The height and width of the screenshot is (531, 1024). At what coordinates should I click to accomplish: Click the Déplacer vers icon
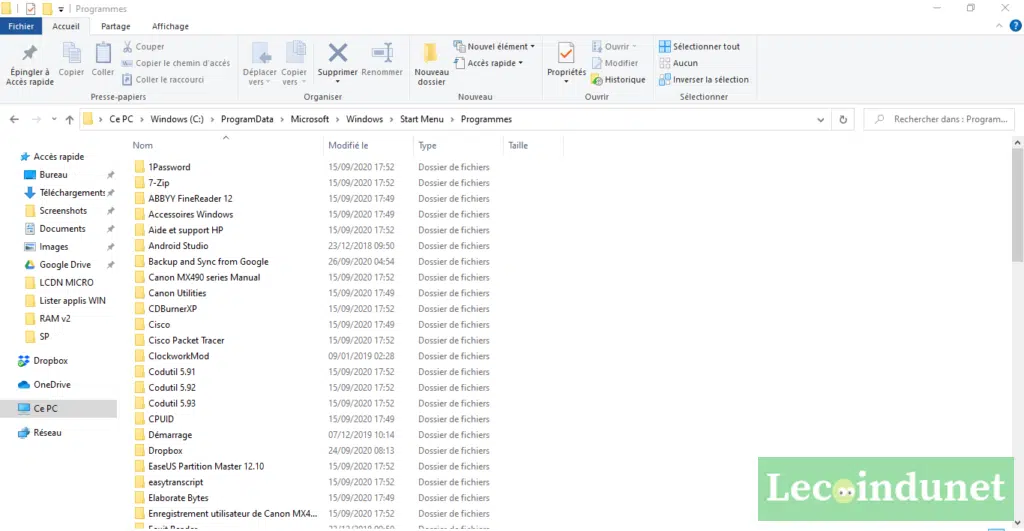point(261,52)
